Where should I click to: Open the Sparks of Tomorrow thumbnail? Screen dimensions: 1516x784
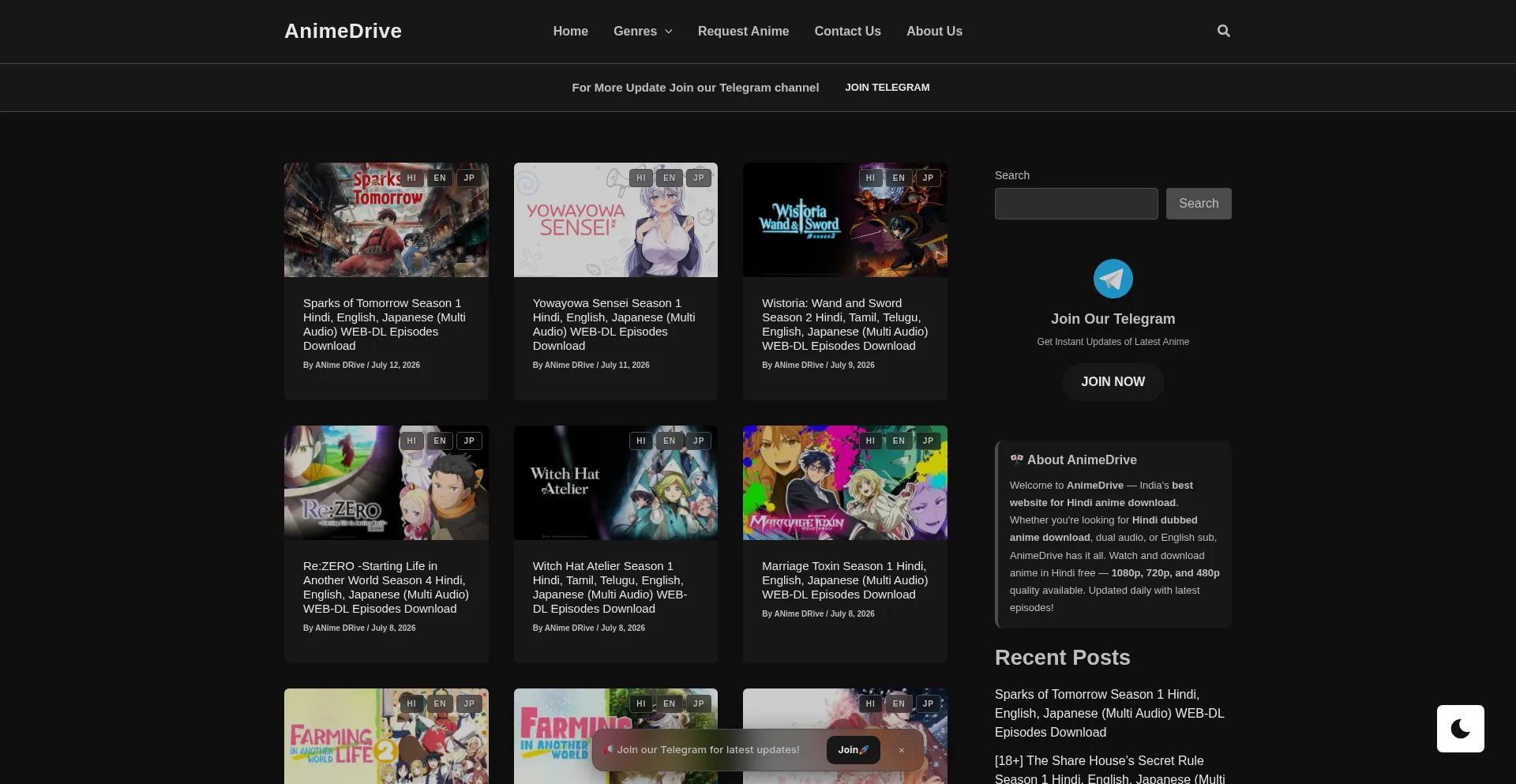click(386, 220)
